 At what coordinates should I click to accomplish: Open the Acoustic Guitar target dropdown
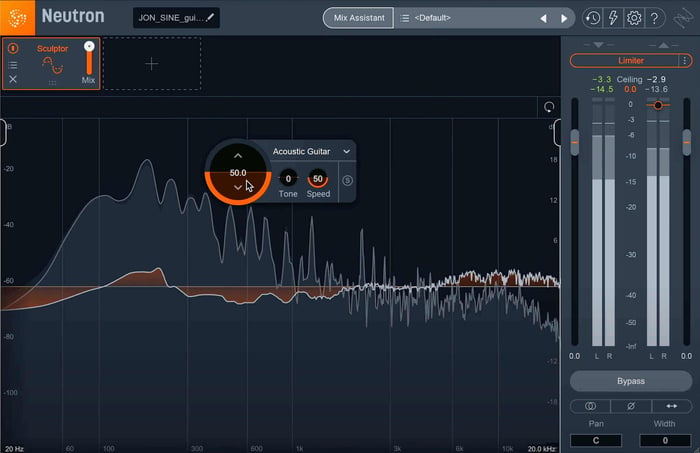tap(312, 152)
